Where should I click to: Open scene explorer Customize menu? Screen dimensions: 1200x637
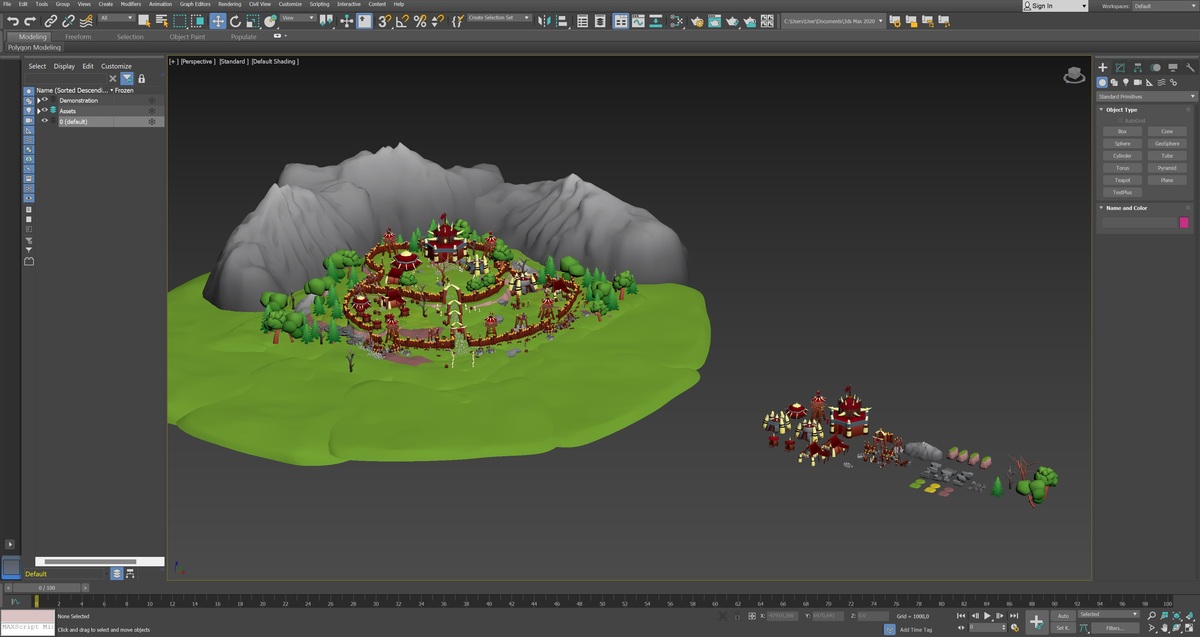[x=116, y=66]
